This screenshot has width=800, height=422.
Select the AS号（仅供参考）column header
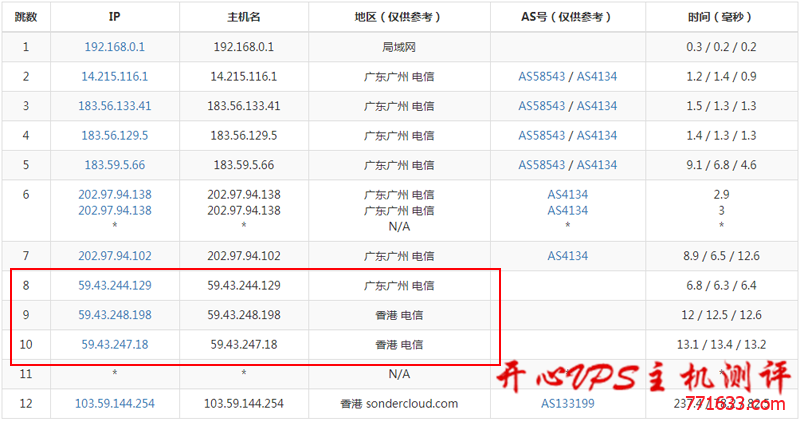[567, 17]
